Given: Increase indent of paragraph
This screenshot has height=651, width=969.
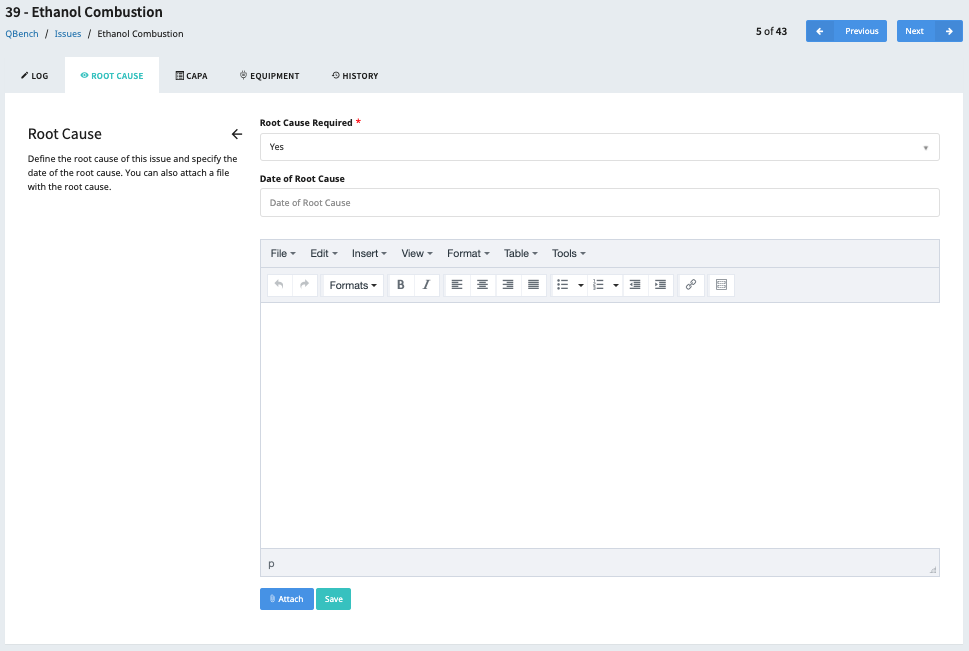Looking at the screenshot, I should 661,285.
